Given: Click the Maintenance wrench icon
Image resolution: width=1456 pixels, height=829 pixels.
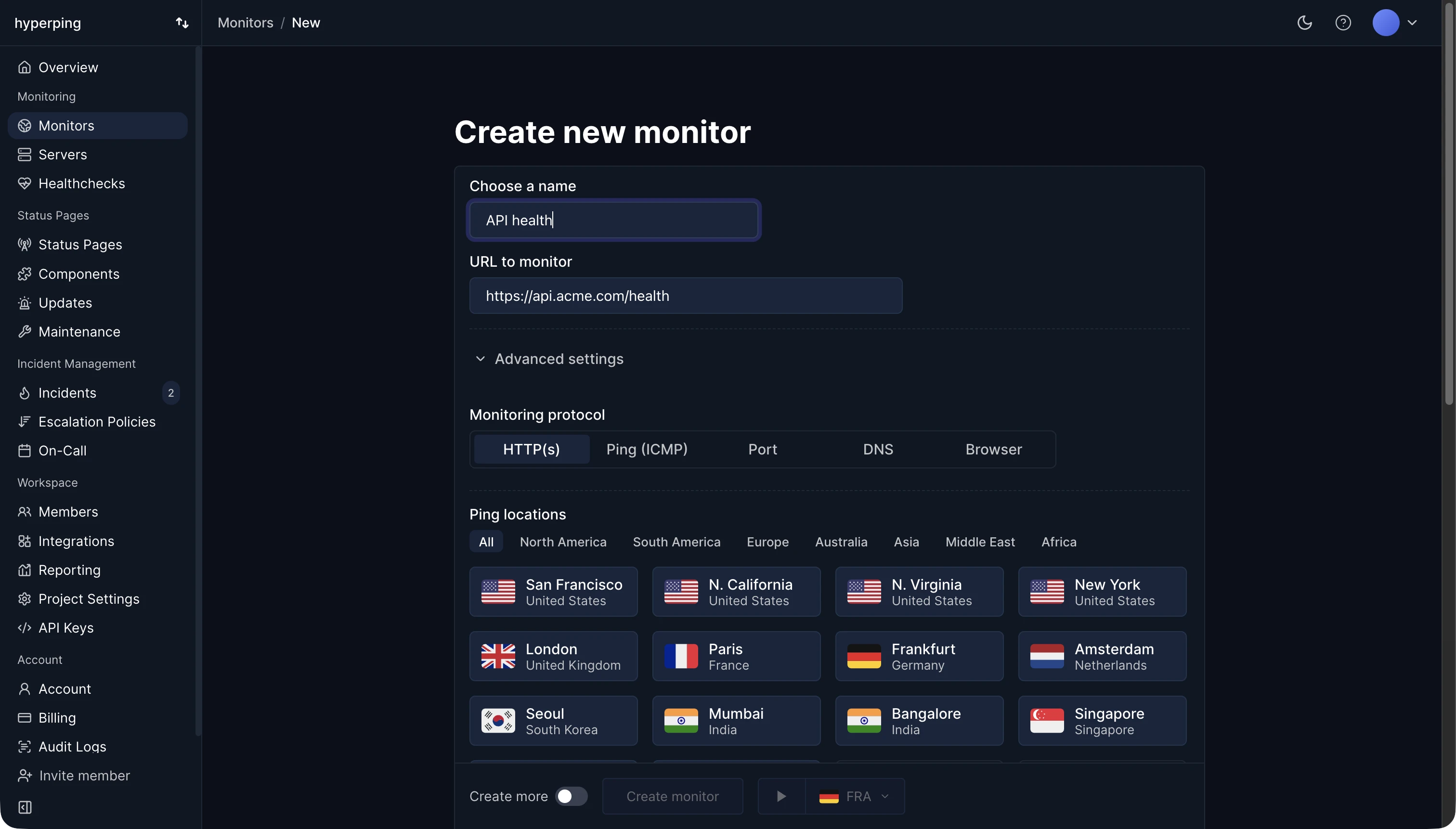Looking at the screenshot, I should [x=24, y=331].
